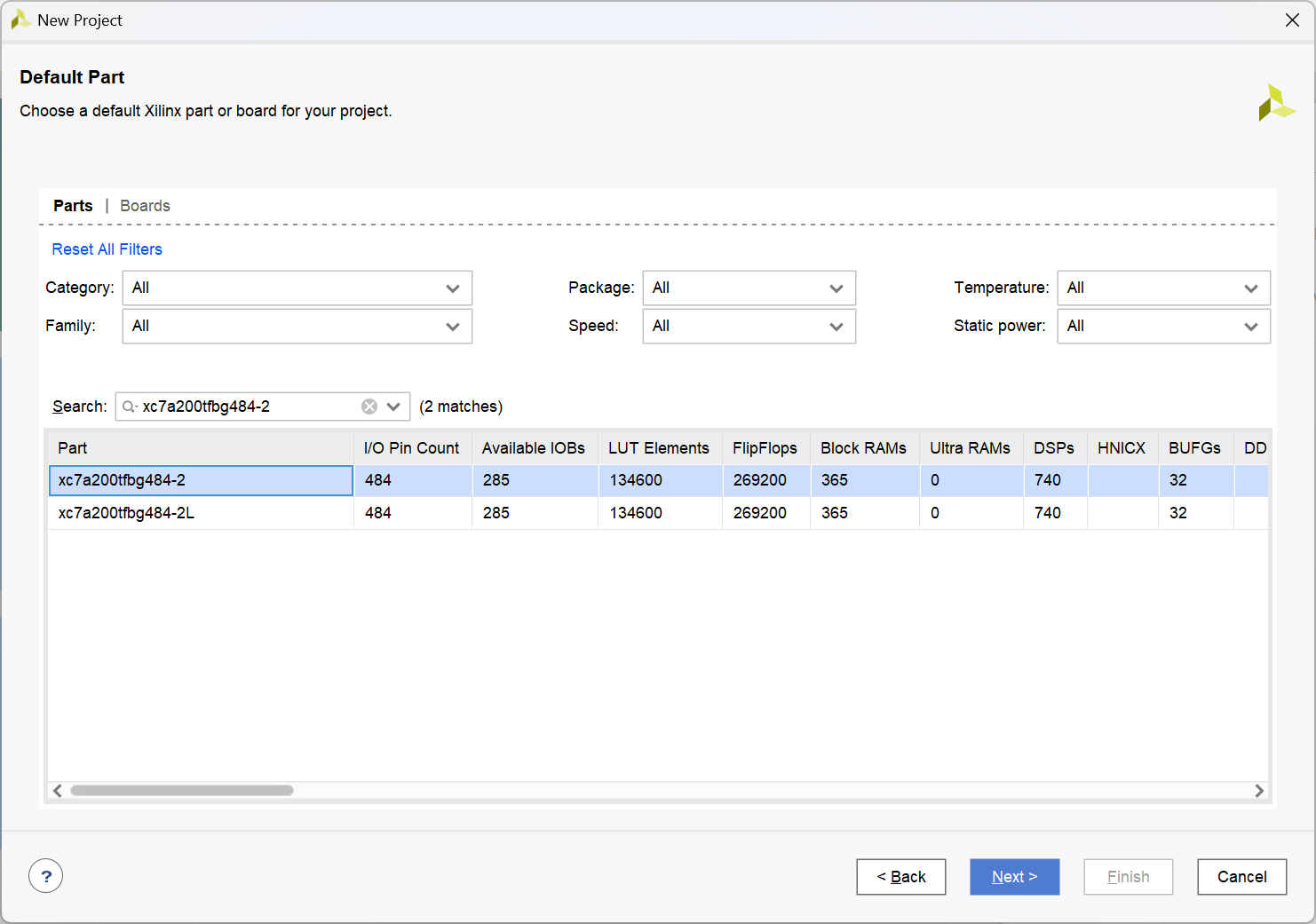Select part xc7a200tfbg484-2L row
This screenshot has width=1316, height=924.
tap(658, 513)
